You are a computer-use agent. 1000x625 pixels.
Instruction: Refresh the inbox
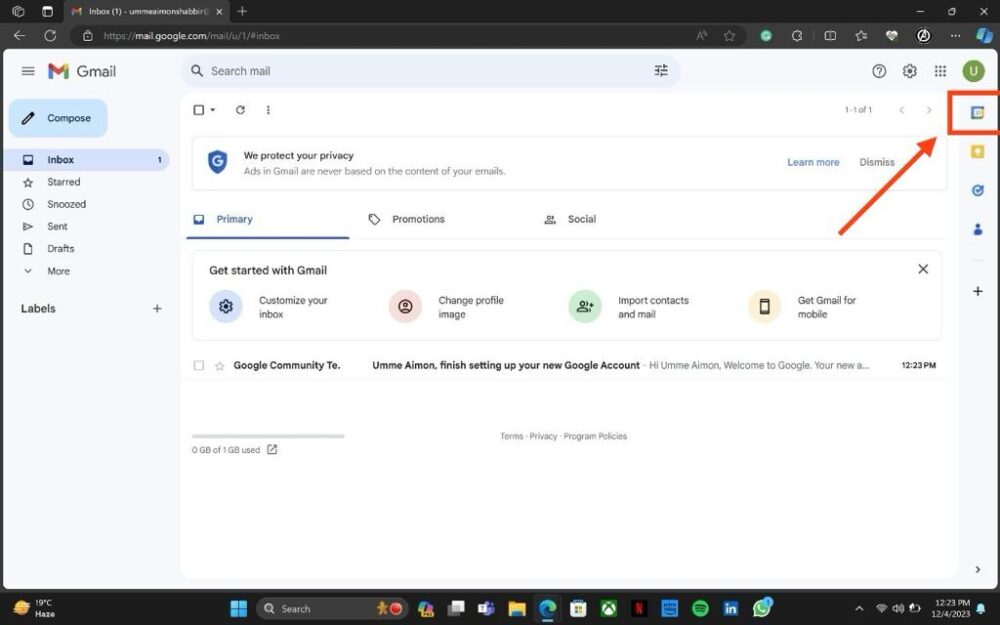click(x=240, y=110)
